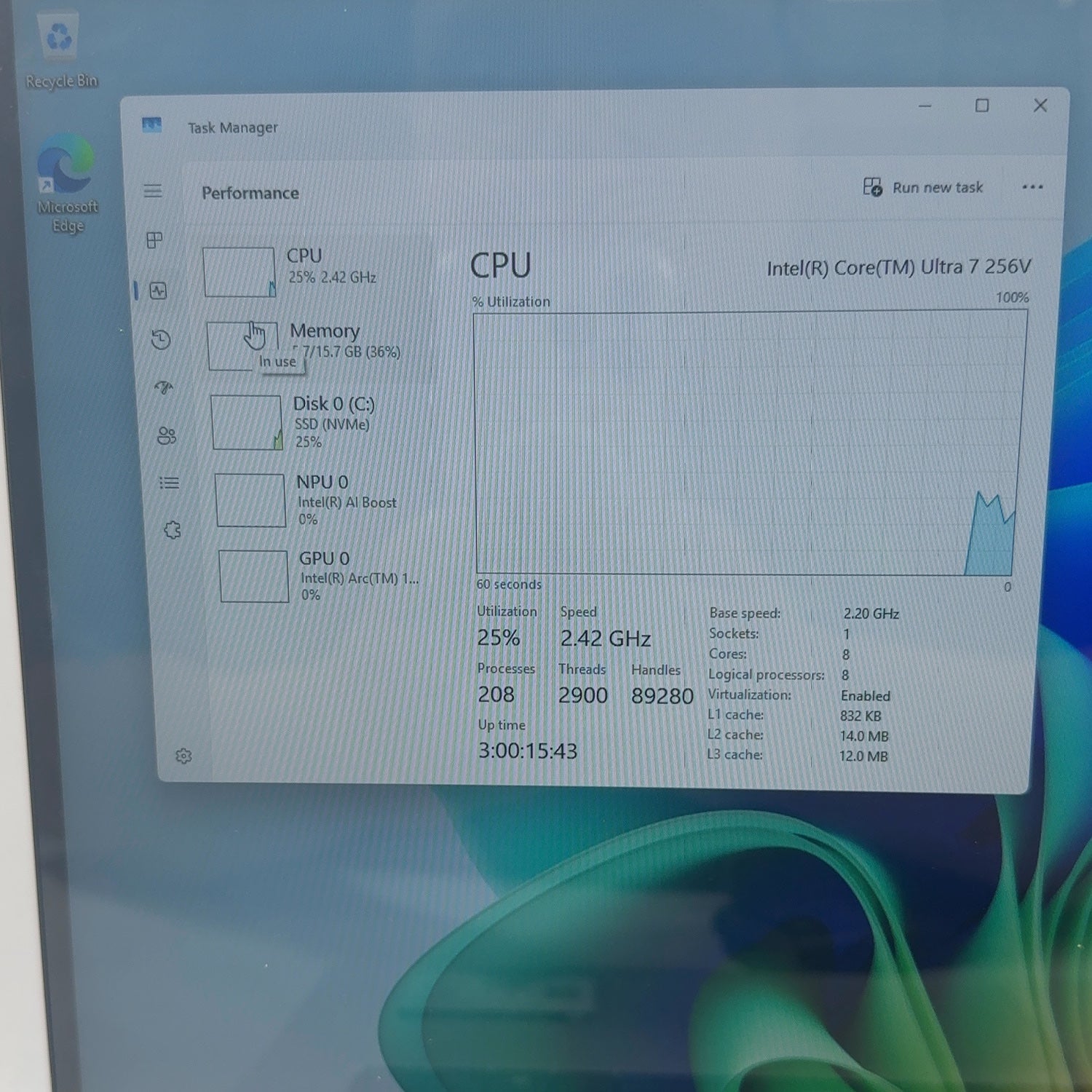Switch to the Users page icon
The height and width of the screenshot is (1092, 1092).
tap(167, 435)
